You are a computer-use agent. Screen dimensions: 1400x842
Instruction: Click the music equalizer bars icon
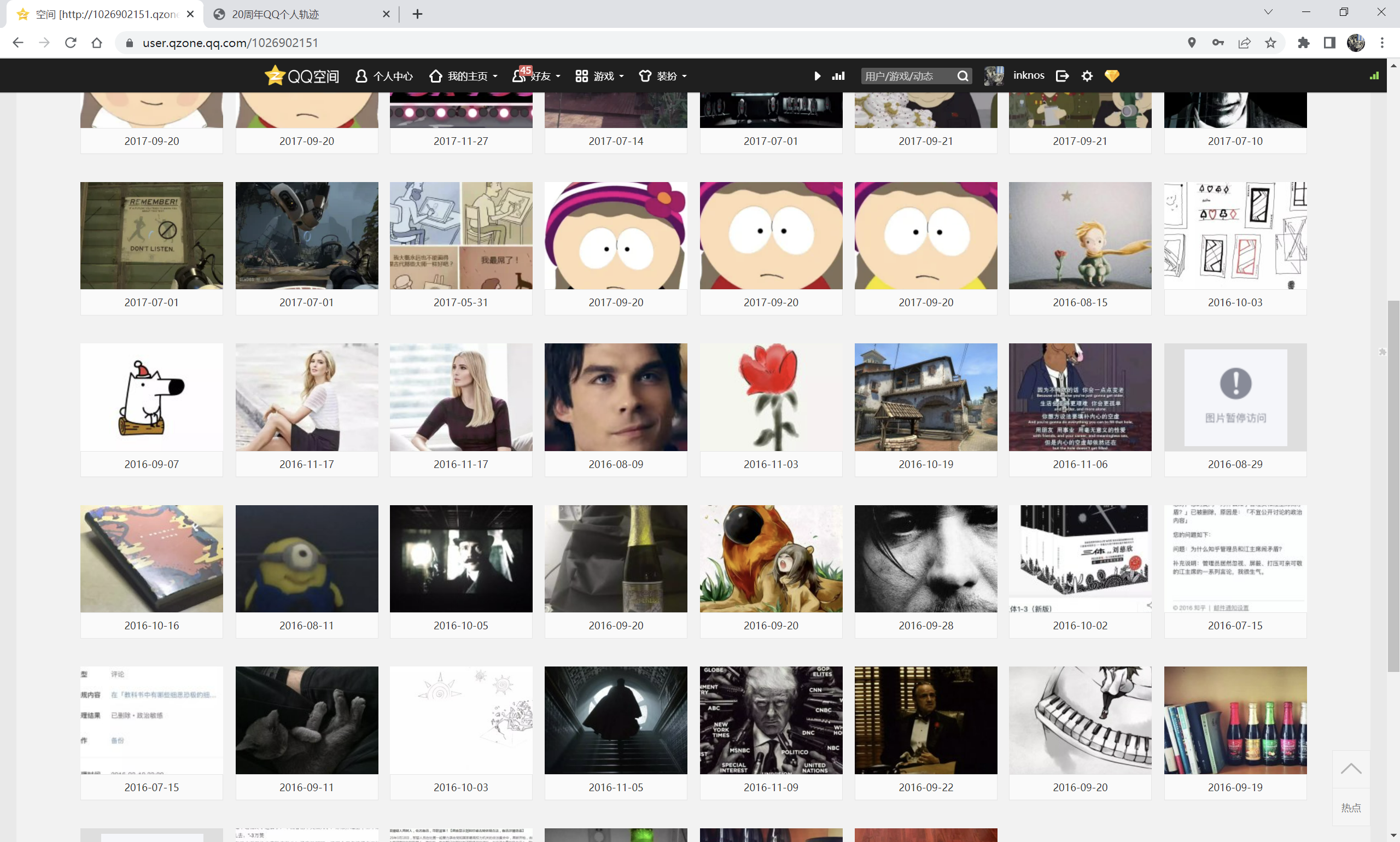(x=838, y=76)
